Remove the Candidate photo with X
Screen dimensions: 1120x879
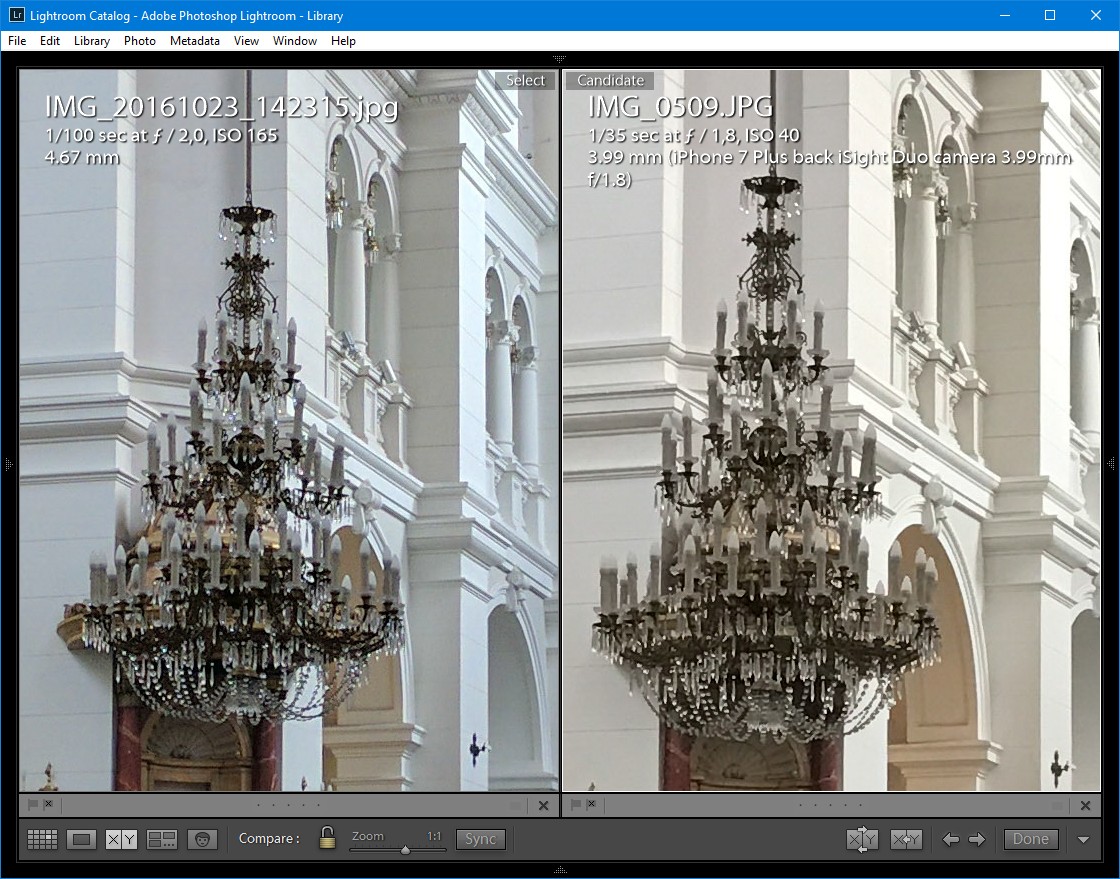tap(1086, 805)
